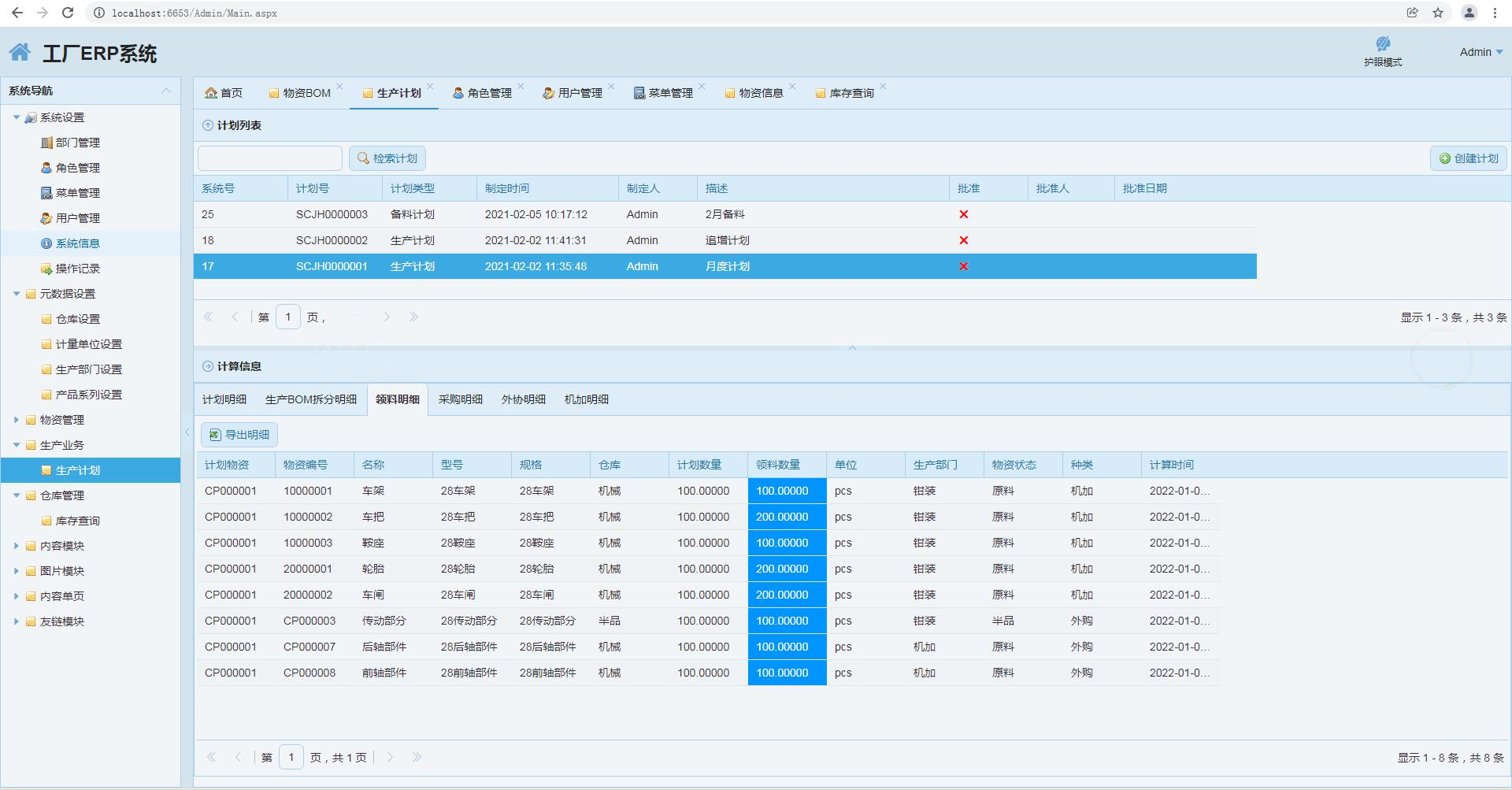Reload the page with browser refresh icon
Screen dimensions: 1512x790
(x=68, y=13)
